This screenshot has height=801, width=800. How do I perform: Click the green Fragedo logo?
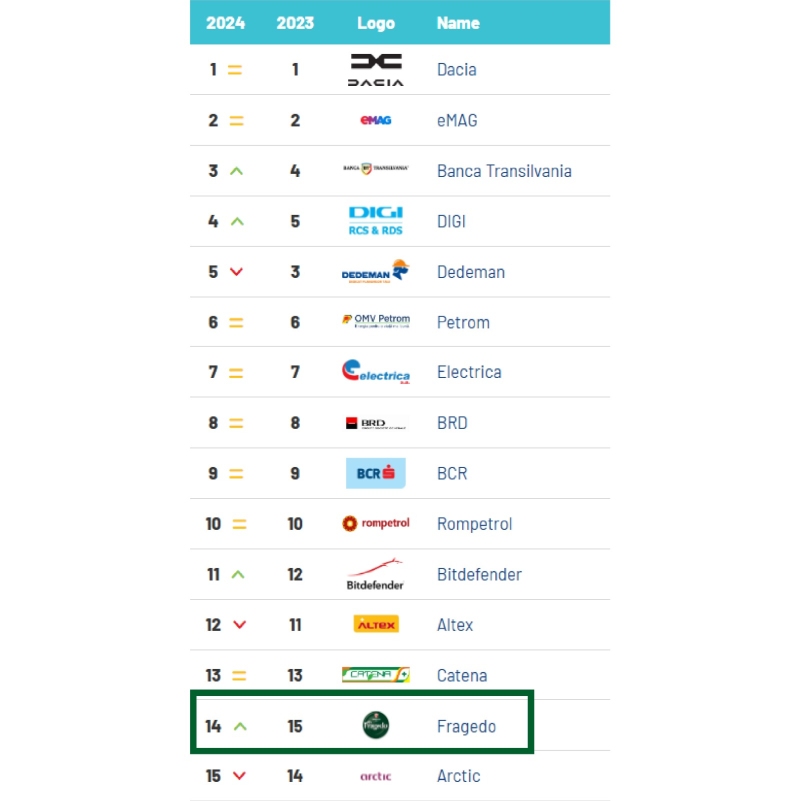pyautogui.click(x=376, y=726)
